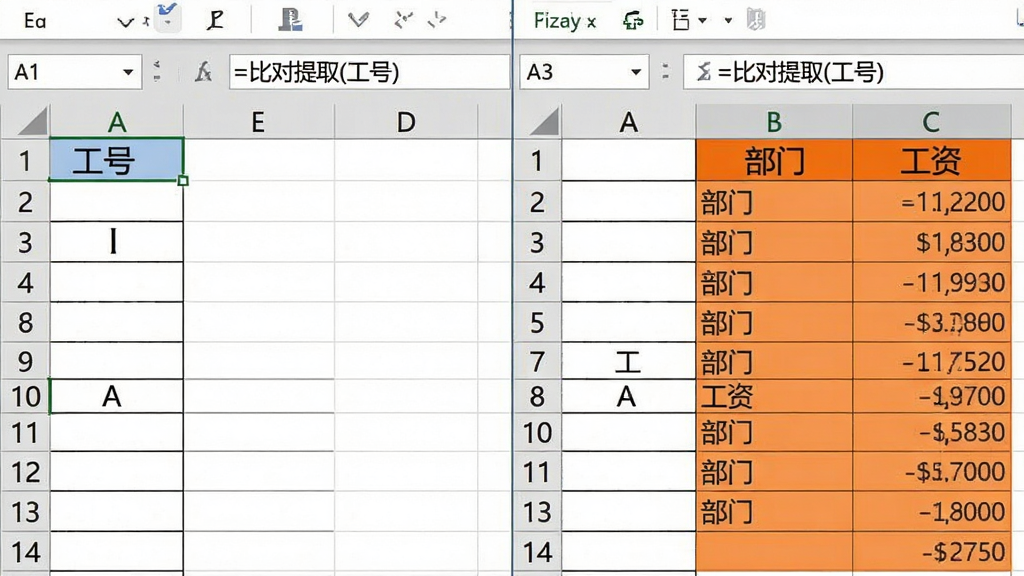
Task: Select the cell showing $1,8300
Action: (x=931, y=242)
